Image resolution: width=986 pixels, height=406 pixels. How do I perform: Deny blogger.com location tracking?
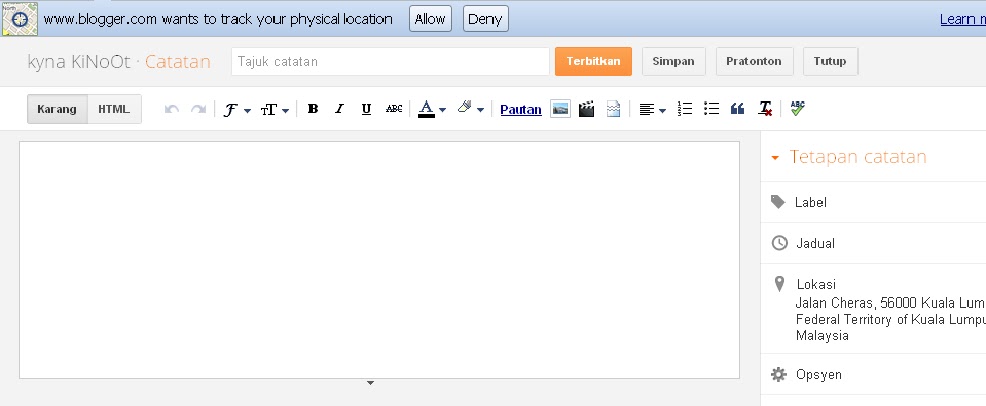(x=485, y=19)
